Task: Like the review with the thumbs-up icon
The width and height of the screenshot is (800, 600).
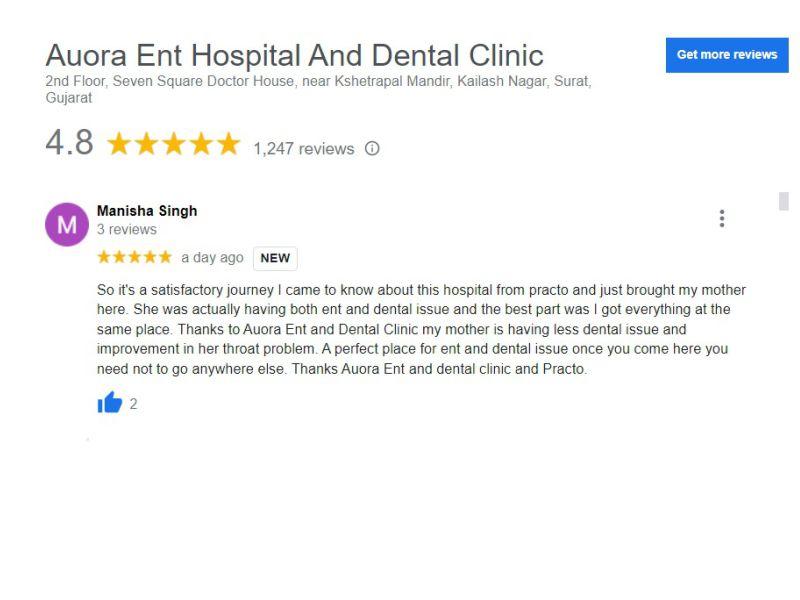Action: click(x=110, y=403)
